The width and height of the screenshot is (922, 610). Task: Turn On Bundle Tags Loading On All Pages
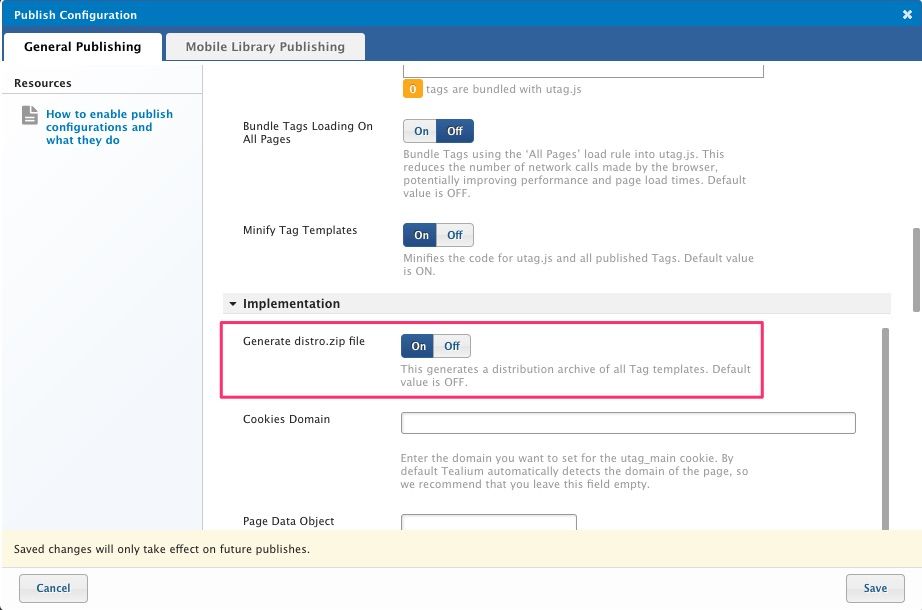pyautogui.click(x=421, y=131)
